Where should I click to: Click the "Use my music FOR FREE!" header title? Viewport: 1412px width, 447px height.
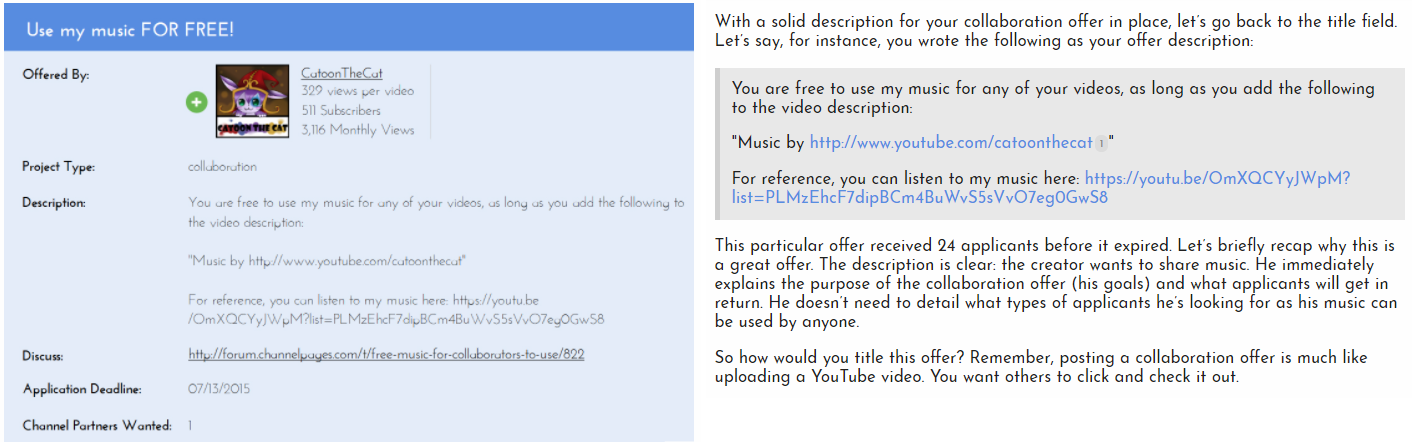pos(130,29)
